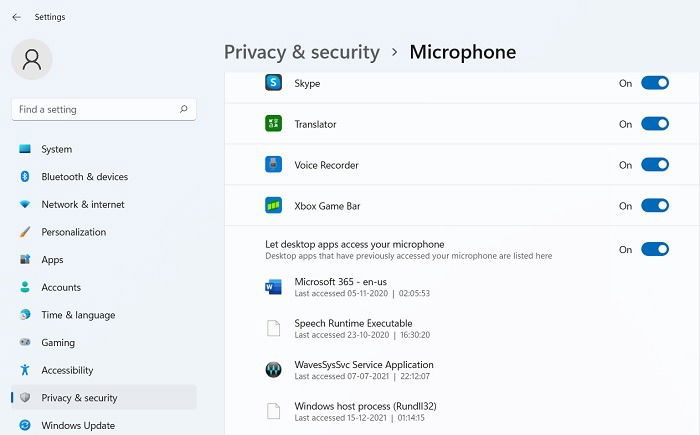Click the Privacy & security breadcrumb link
This screenshot has width=700, height=435.
(x=302, y=52)
